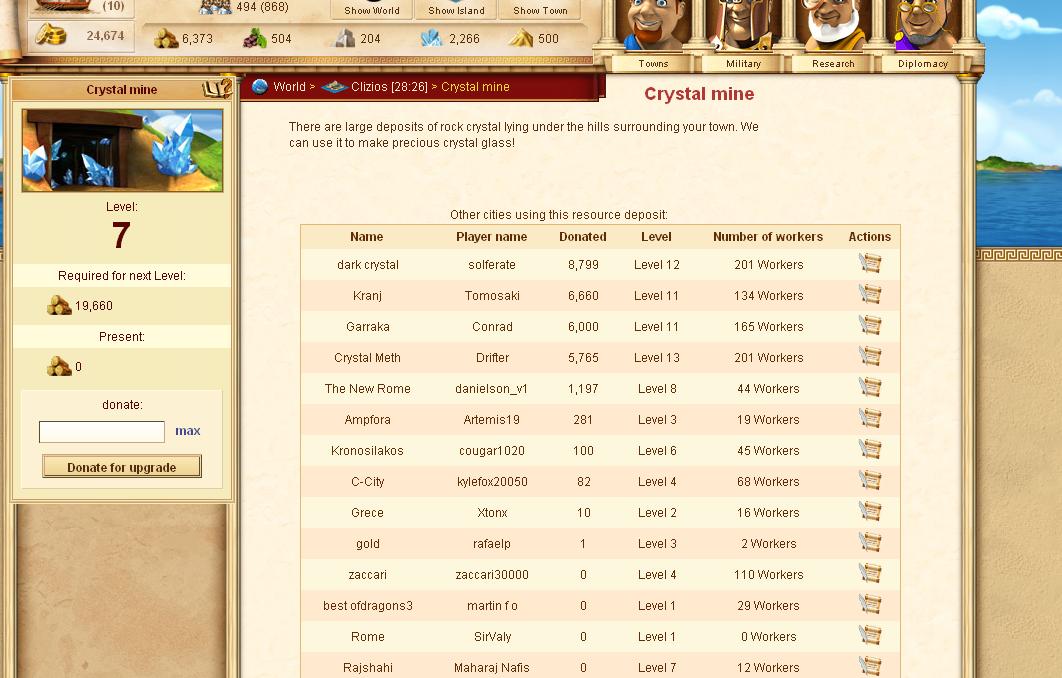Click player name SirValy
The width and height of the screenshot is (1062, 678).
coord(492,637)
